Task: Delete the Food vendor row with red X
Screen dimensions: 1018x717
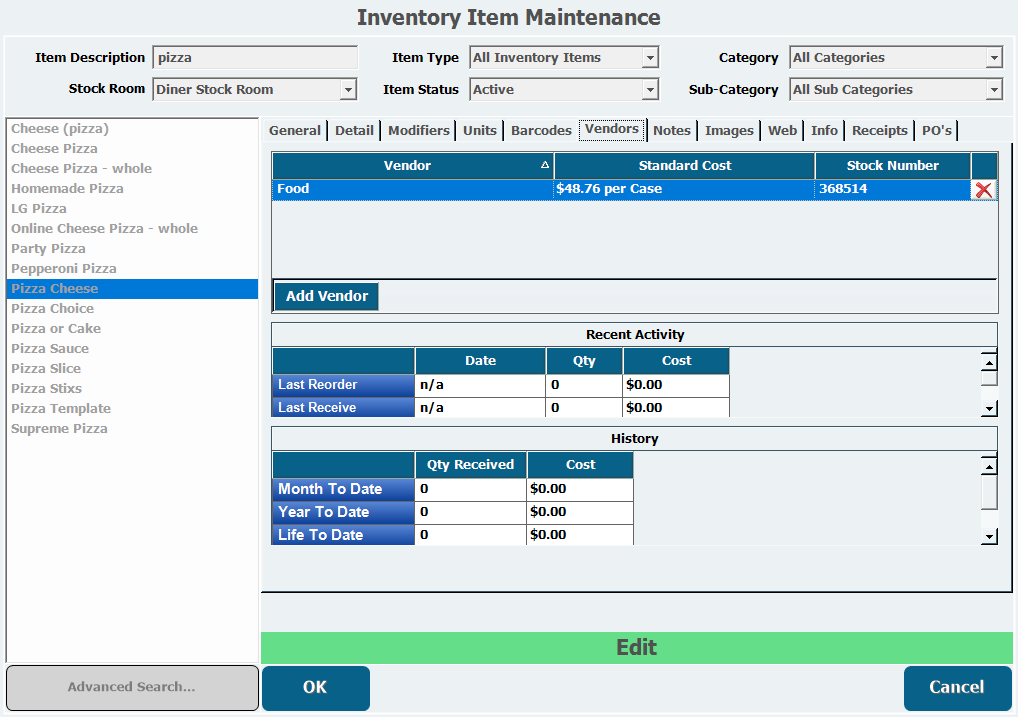Action: pos(984,189)
